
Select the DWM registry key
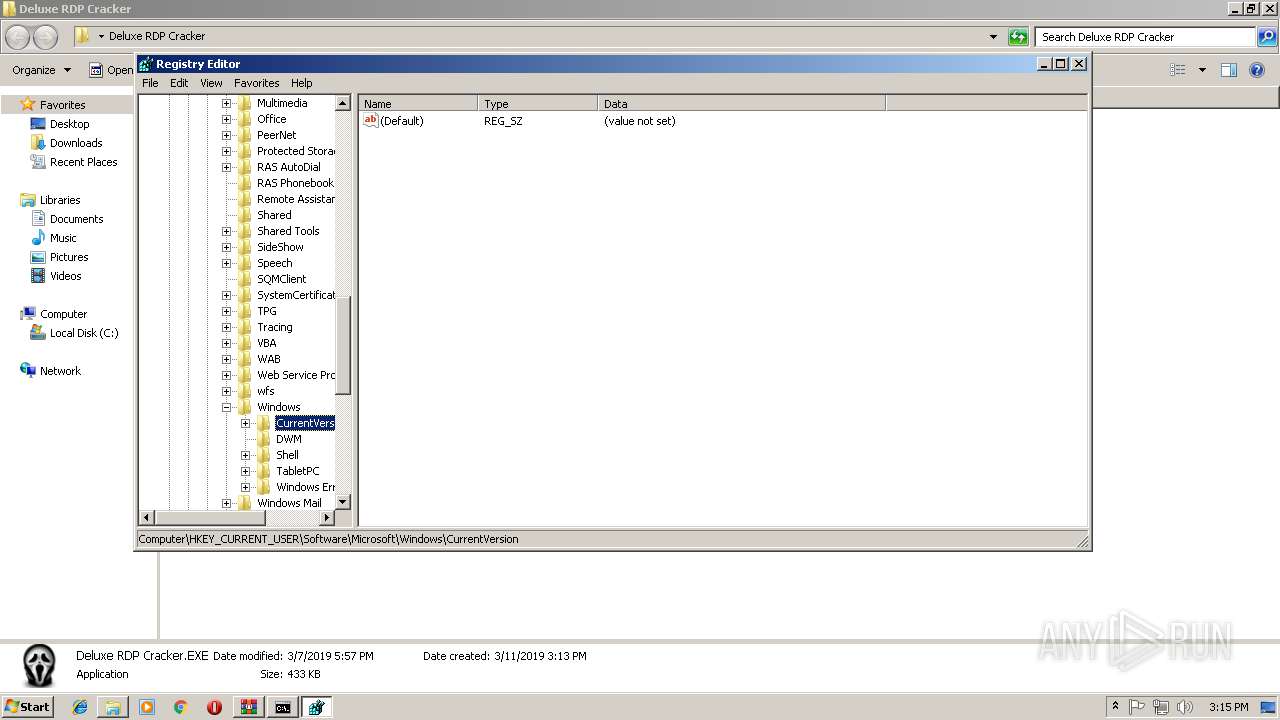[288, 439]
